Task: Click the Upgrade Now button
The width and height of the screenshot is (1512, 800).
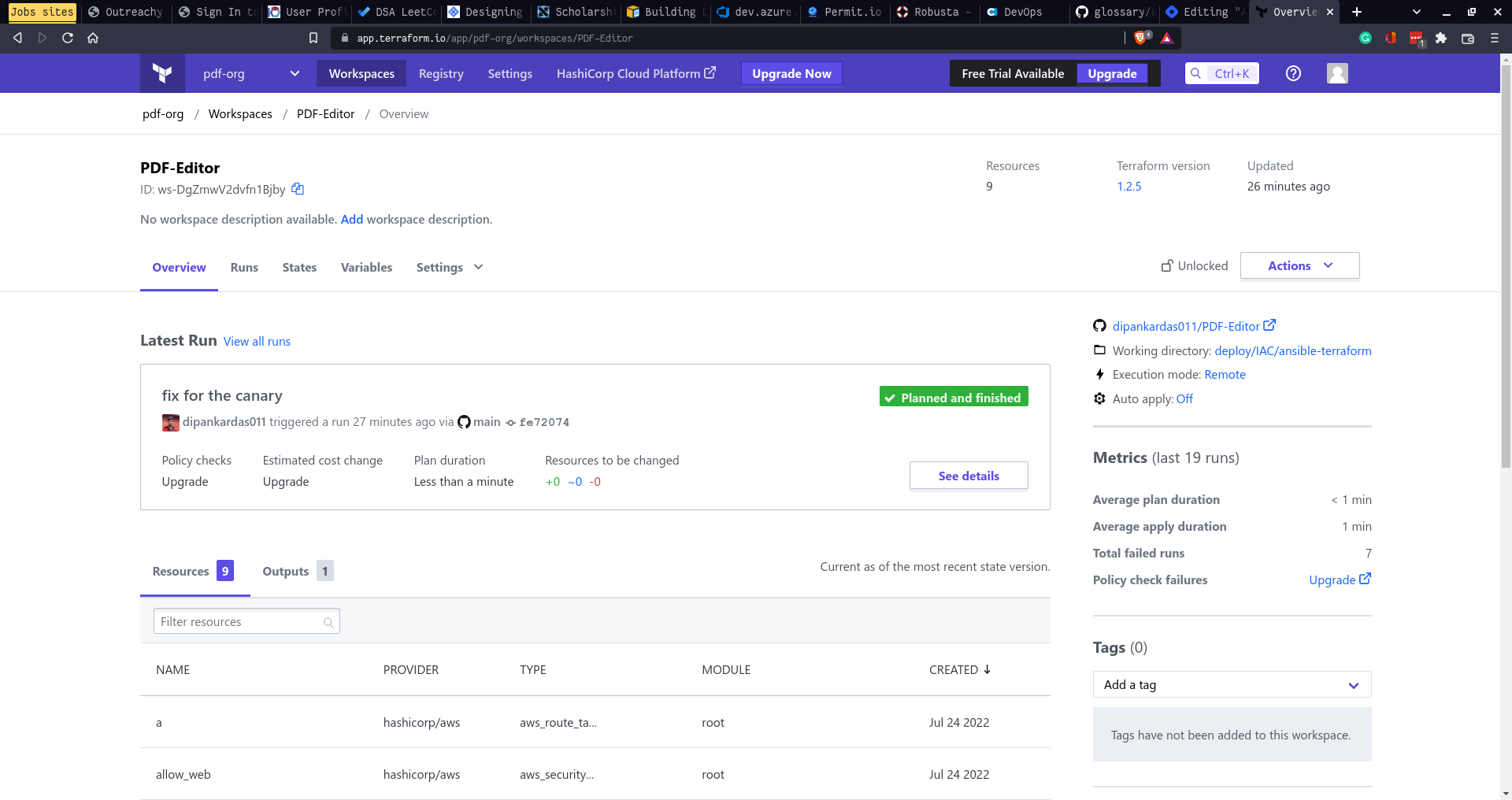Action: [x=791, y=73]
